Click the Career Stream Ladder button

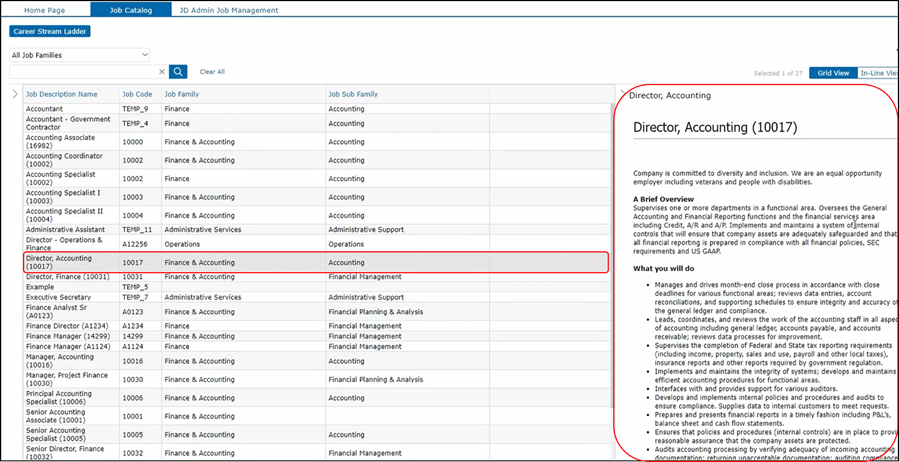pyautogui.click(x=50, y=31)
